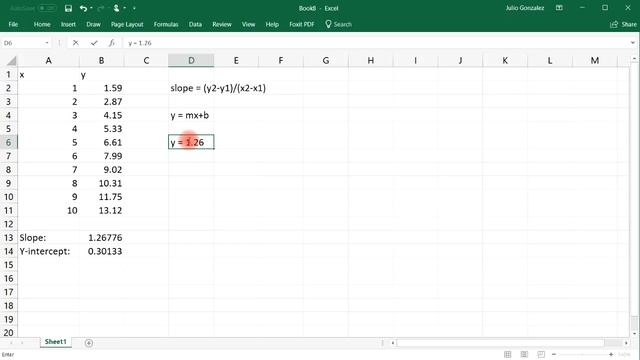Select column D header
Image resolution: width=640 pixels, height=360 pixels.
(191, 61)
